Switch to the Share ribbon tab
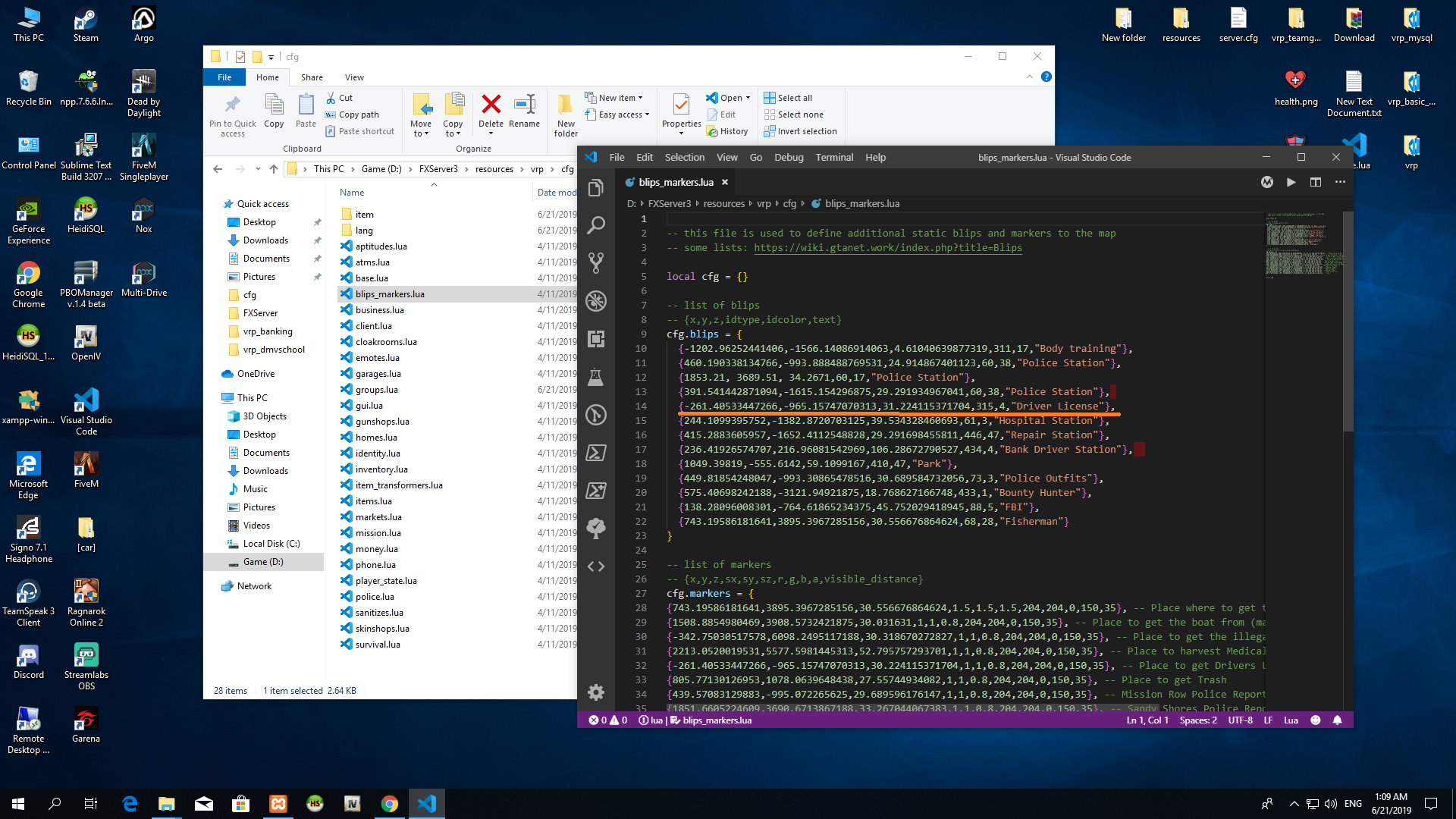Image resolution: width=1456 pixels, height=819 pixels. pyautogui.click(x=312, y=77)
